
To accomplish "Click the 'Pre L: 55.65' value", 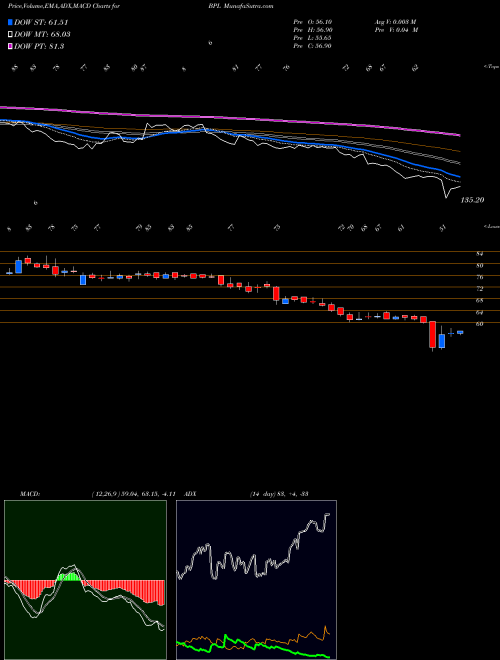I will tap(313, 38).
